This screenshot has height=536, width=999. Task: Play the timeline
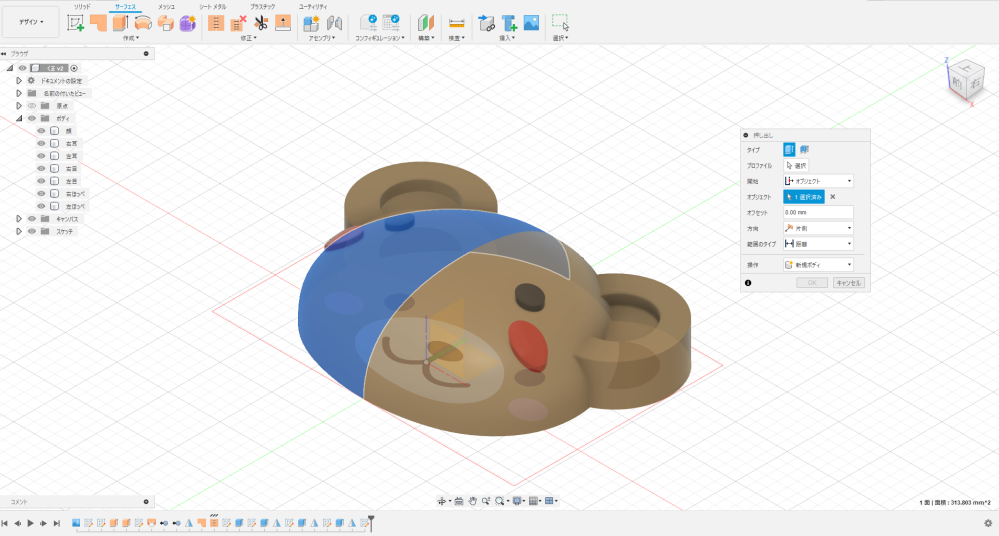pos(30,523)
